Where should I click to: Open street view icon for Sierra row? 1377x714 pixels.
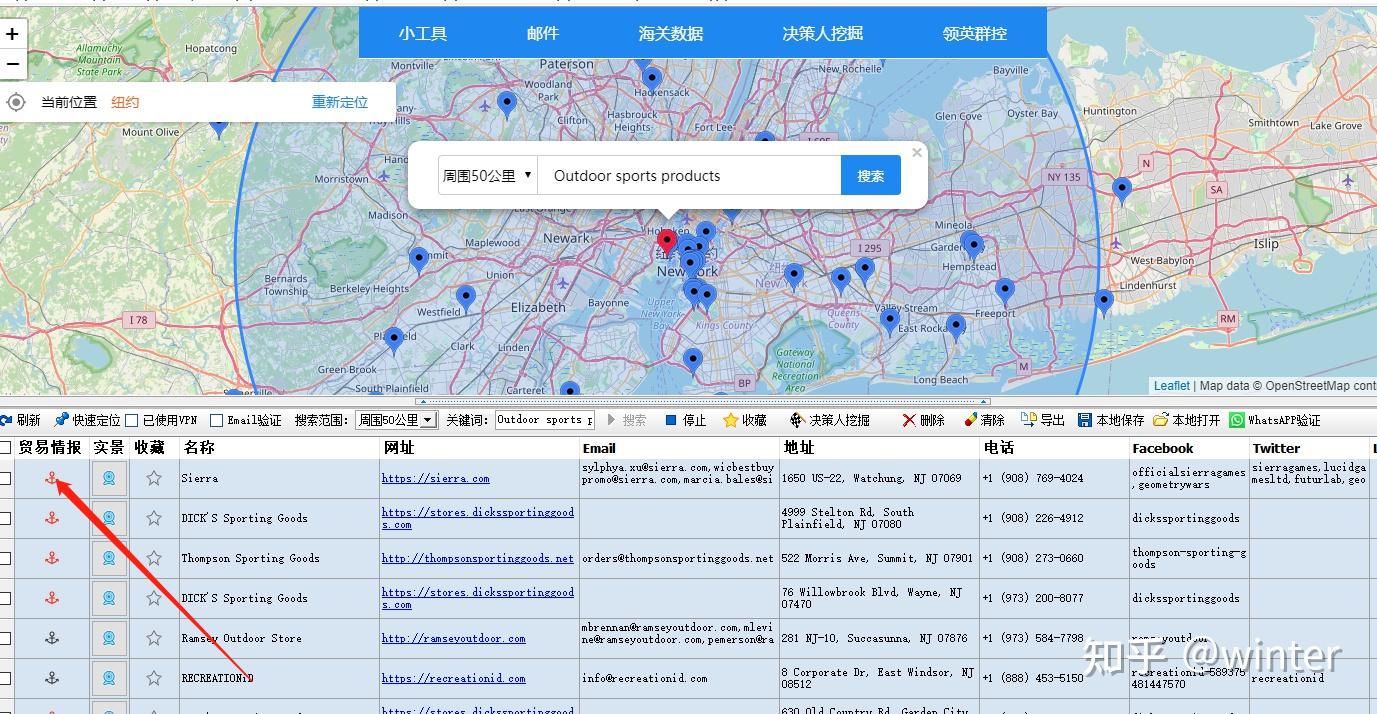point(109,478)
